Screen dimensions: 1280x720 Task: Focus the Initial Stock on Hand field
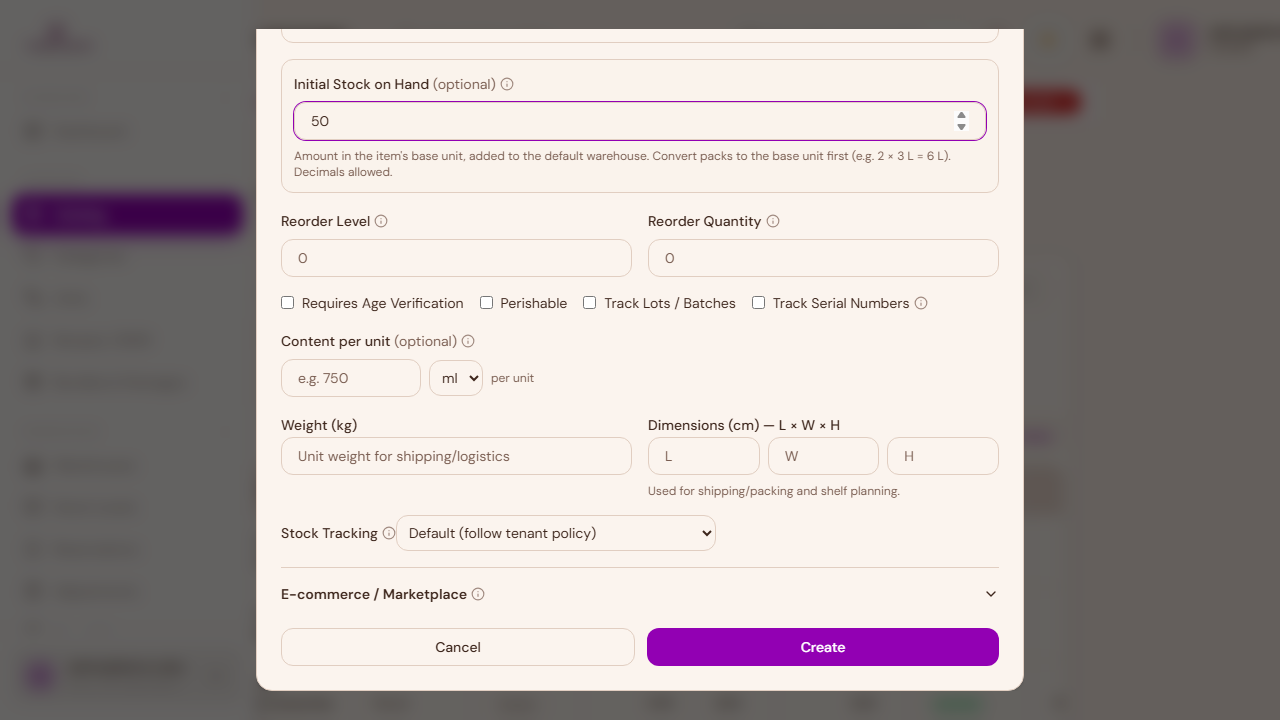coord(640,121)
